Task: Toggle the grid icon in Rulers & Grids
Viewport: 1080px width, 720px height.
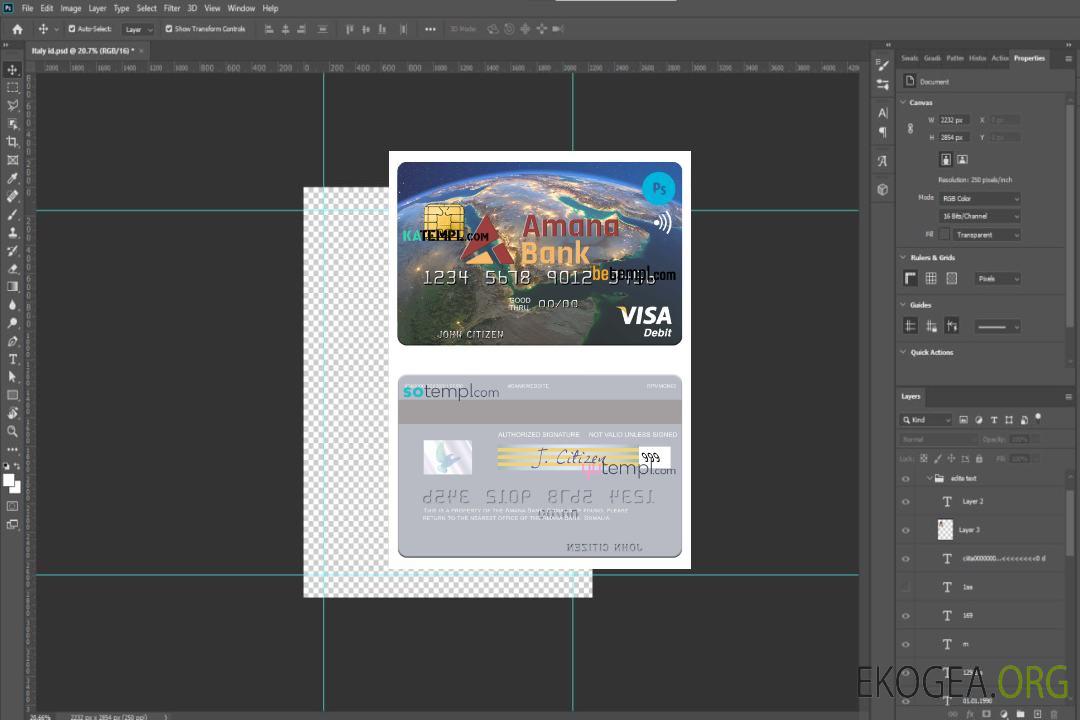Action: coord(931,278)
